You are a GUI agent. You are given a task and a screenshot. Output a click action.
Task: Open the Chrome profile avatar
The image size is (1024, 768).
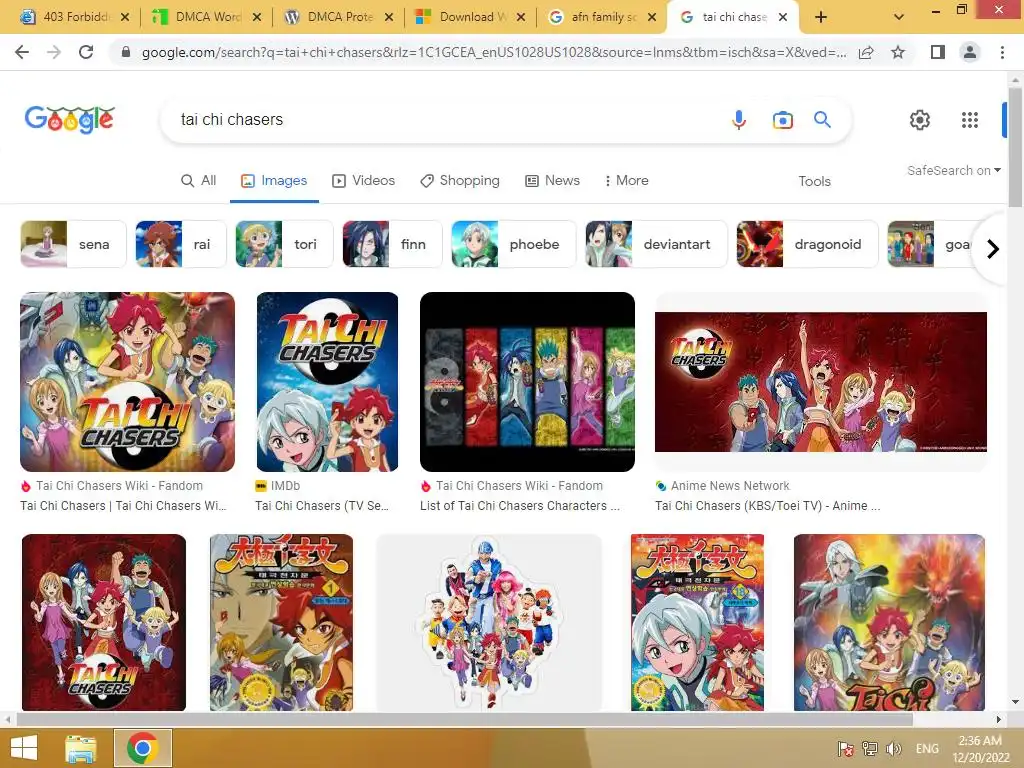[x=970, y=52]
